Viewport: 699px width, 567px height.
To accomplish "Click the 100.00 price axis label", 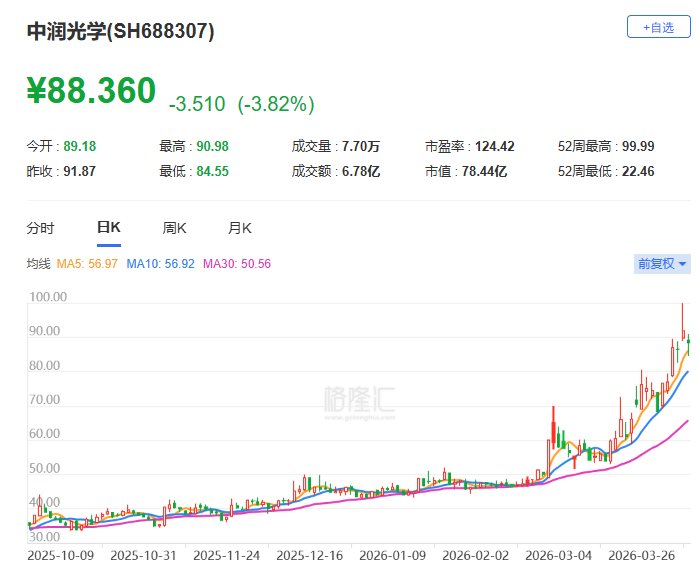I will click(x=48, y=297).
